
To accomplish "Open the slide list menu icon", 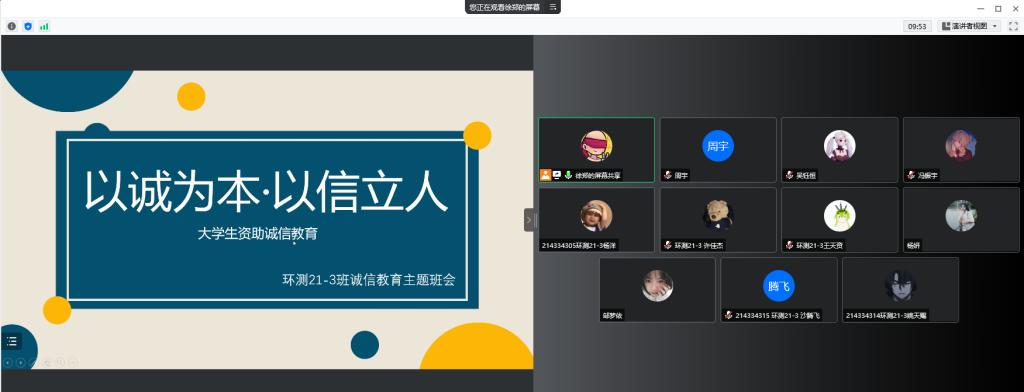I will tap(12, 340).
